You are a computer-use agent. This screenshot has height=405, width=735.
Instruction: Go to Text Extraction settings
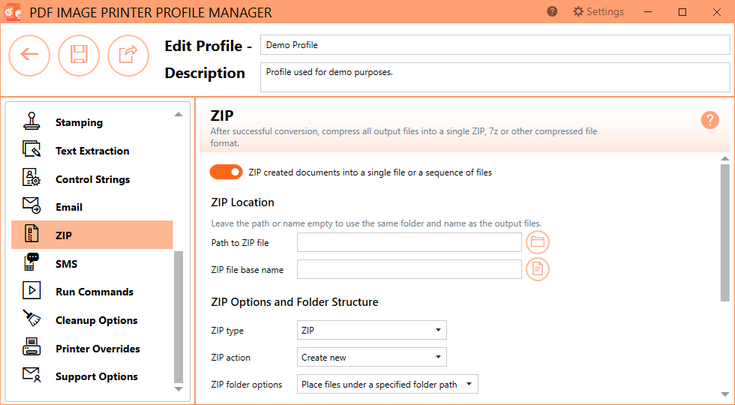(x=92, y=150)
